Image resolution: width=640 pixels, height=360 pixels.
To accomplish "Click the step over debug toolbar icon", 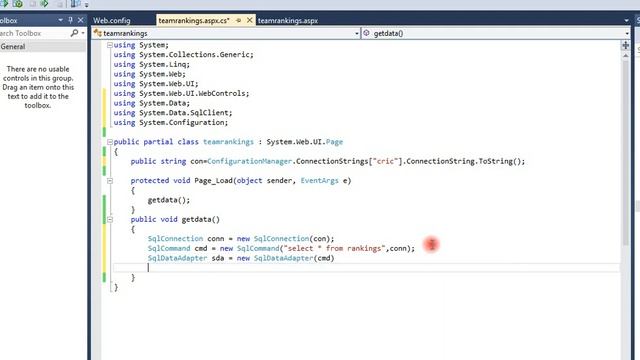I will [44, 4].
